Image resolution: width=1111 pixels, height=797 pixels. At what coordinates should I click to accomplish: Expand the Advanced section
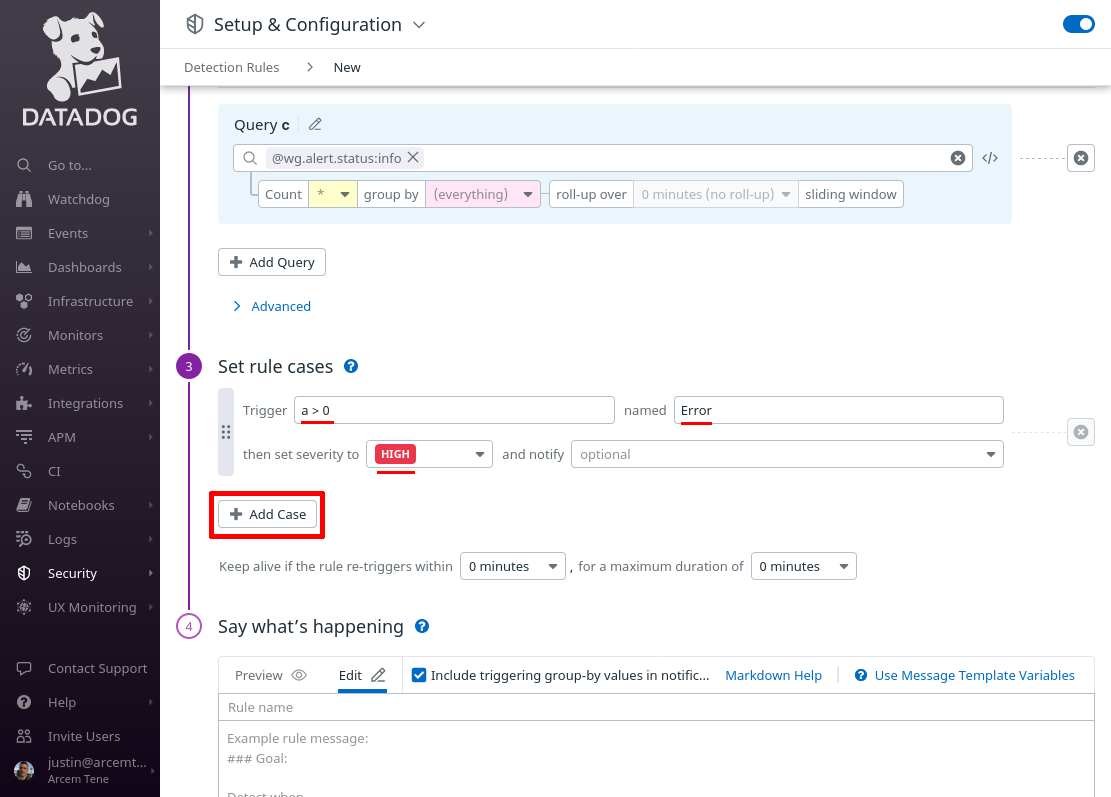pos(272,306)
